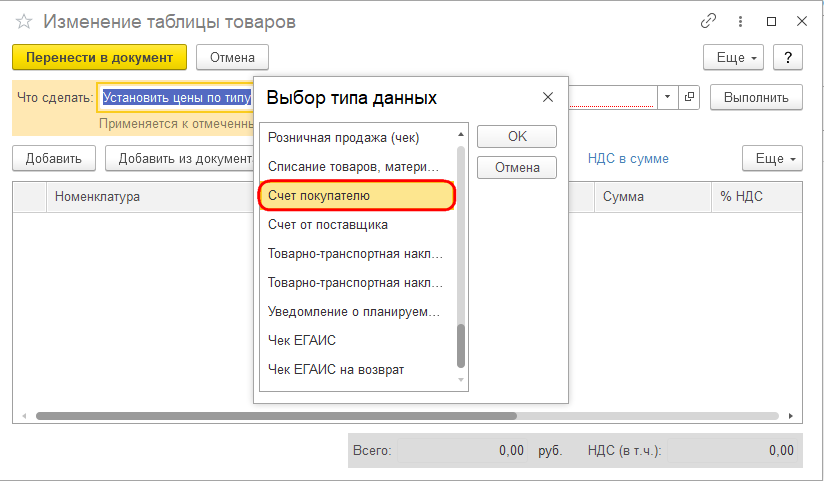Confirm selection with OK button
The width and height of the screenshot is (824, 481).
click(x=517, y=137)
